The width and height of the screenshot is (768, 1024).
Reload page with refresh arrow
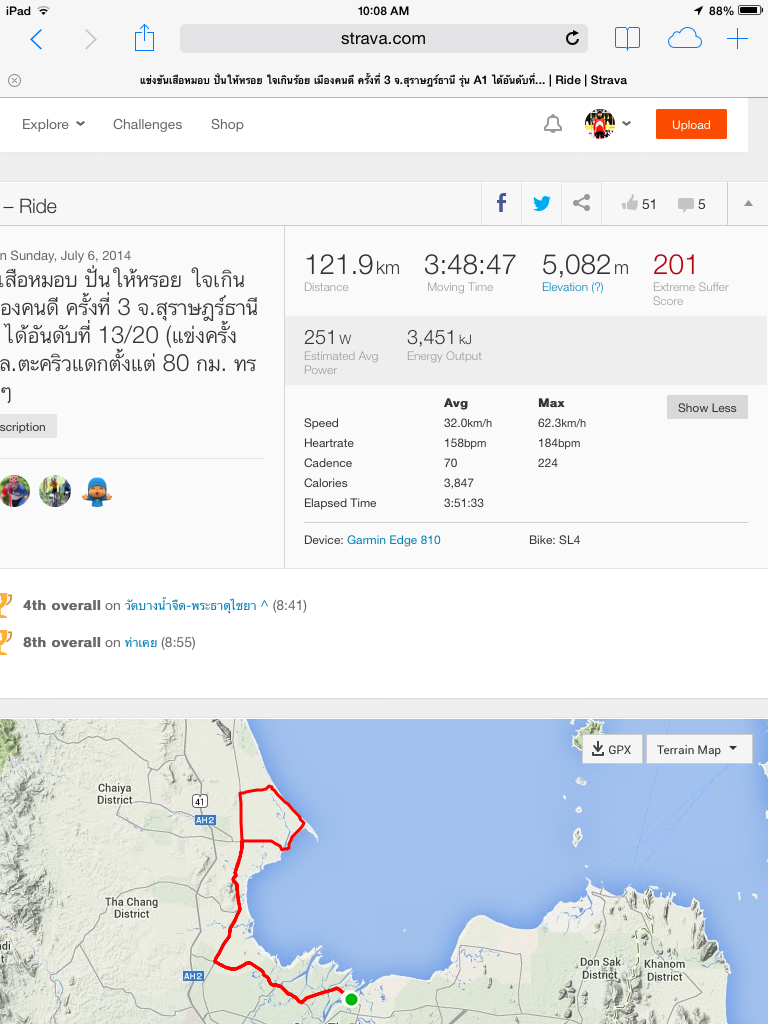pos(572,39)
